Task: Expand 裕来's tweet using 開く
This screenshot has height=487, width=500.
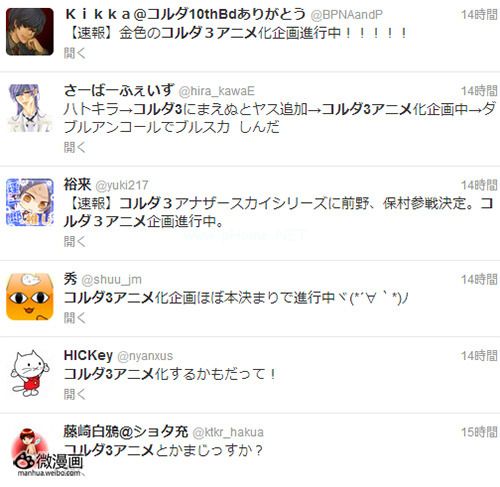Action: point(75,242)
